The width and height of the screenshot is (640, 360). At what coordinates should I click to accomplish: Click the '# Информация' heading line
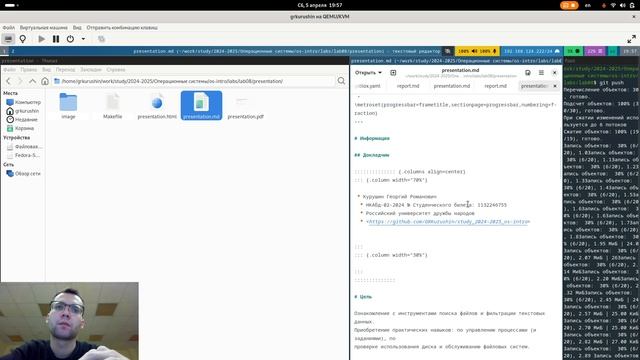(372, 138)
